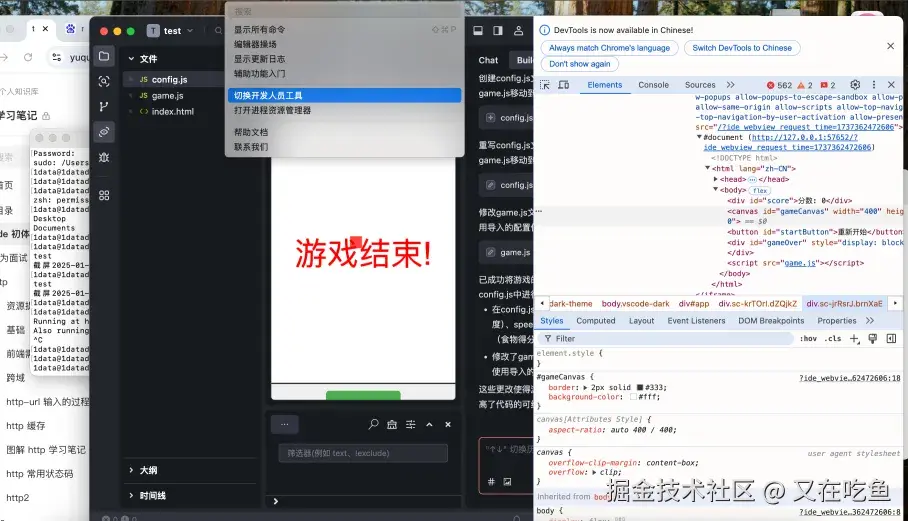Maximize the bottom panel with the up chevron

click(429, 424)
